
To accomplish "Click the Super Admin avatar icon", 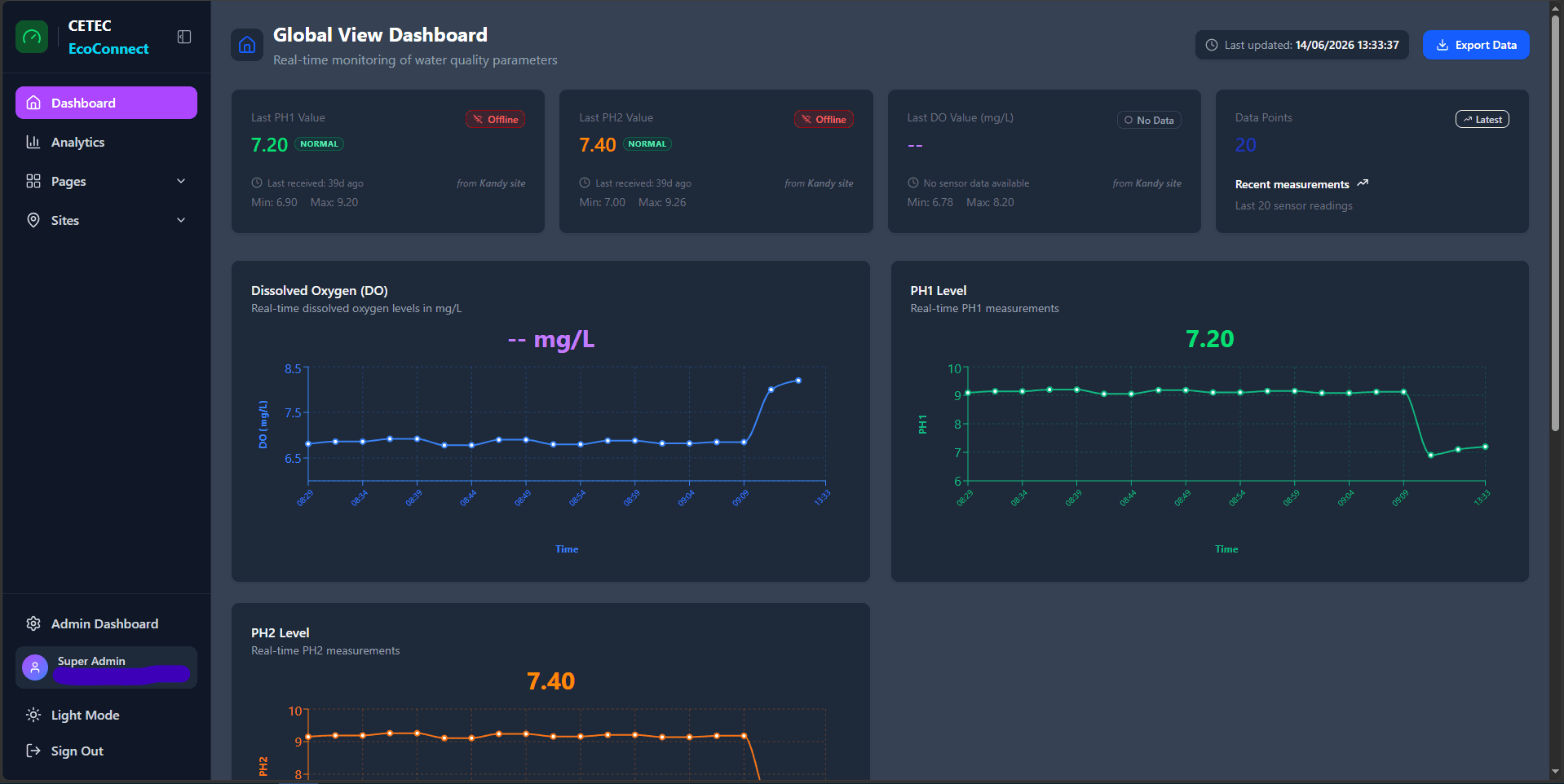I will coord(35,667).
